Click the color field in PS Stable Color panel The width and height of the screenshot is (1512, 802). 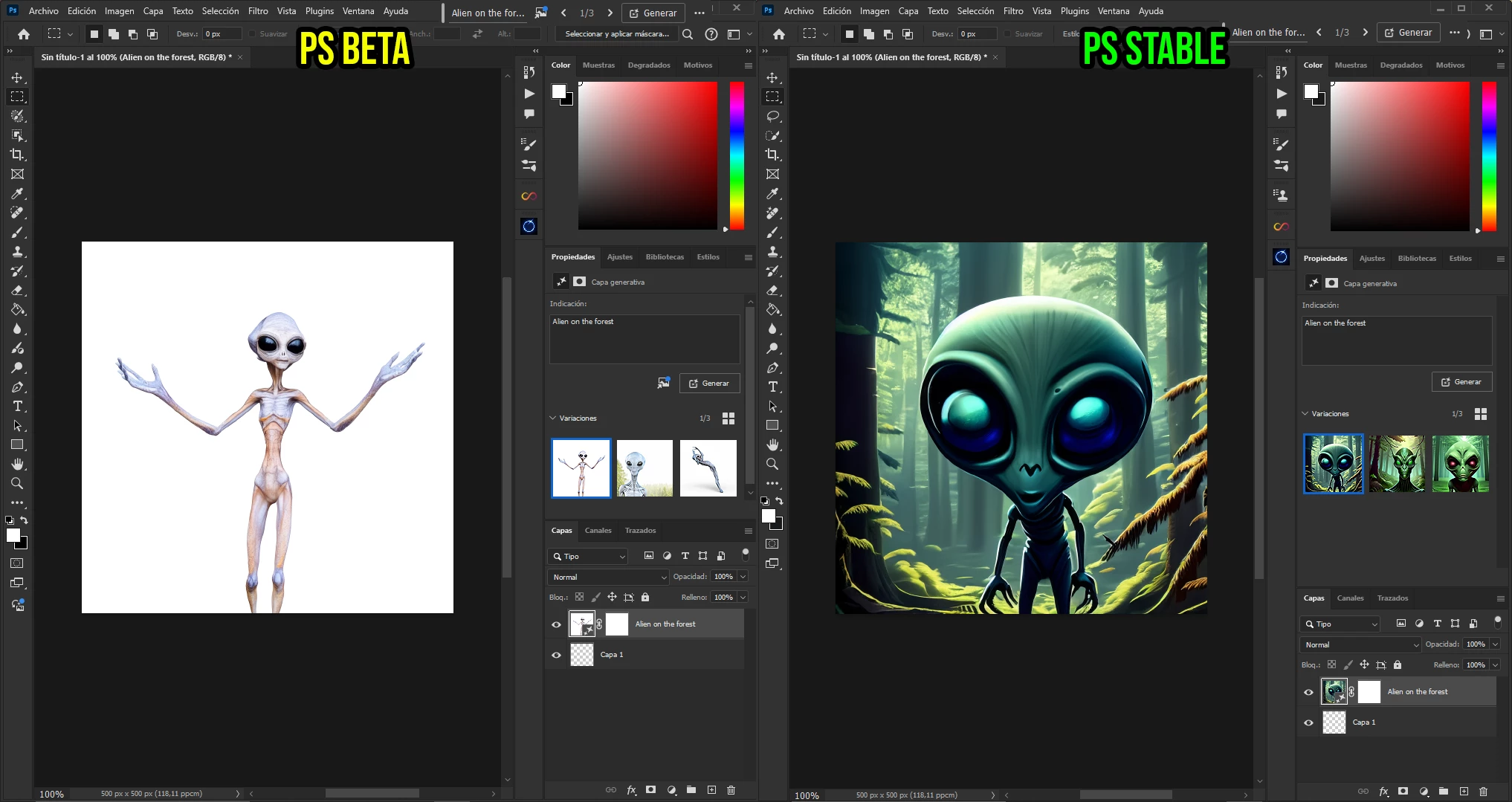tap(1400, 156)
